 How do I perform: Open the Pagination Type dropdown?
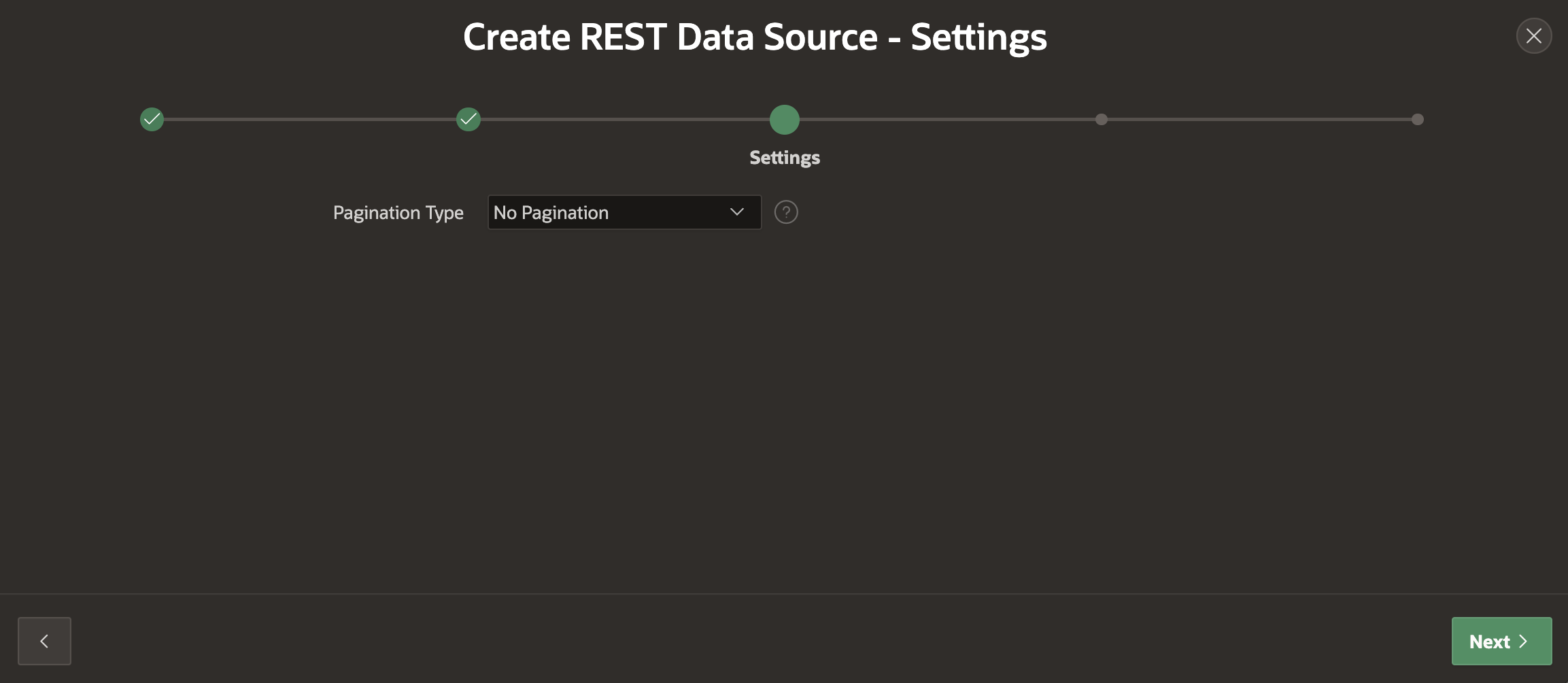[624, 212]
